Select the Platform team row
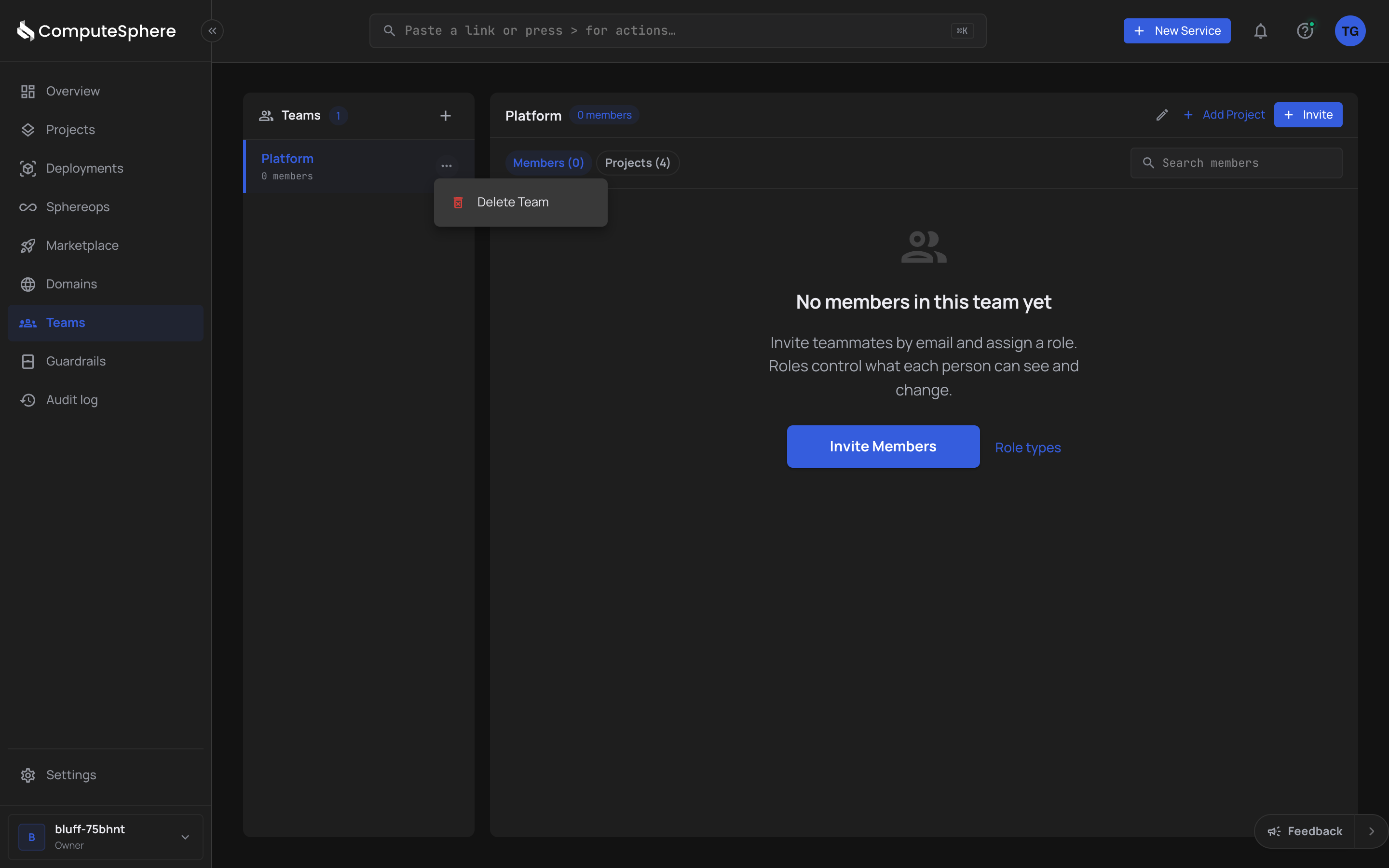Image resolution: width=1389 pixels, height=868 pixels. tap(359, 166)
